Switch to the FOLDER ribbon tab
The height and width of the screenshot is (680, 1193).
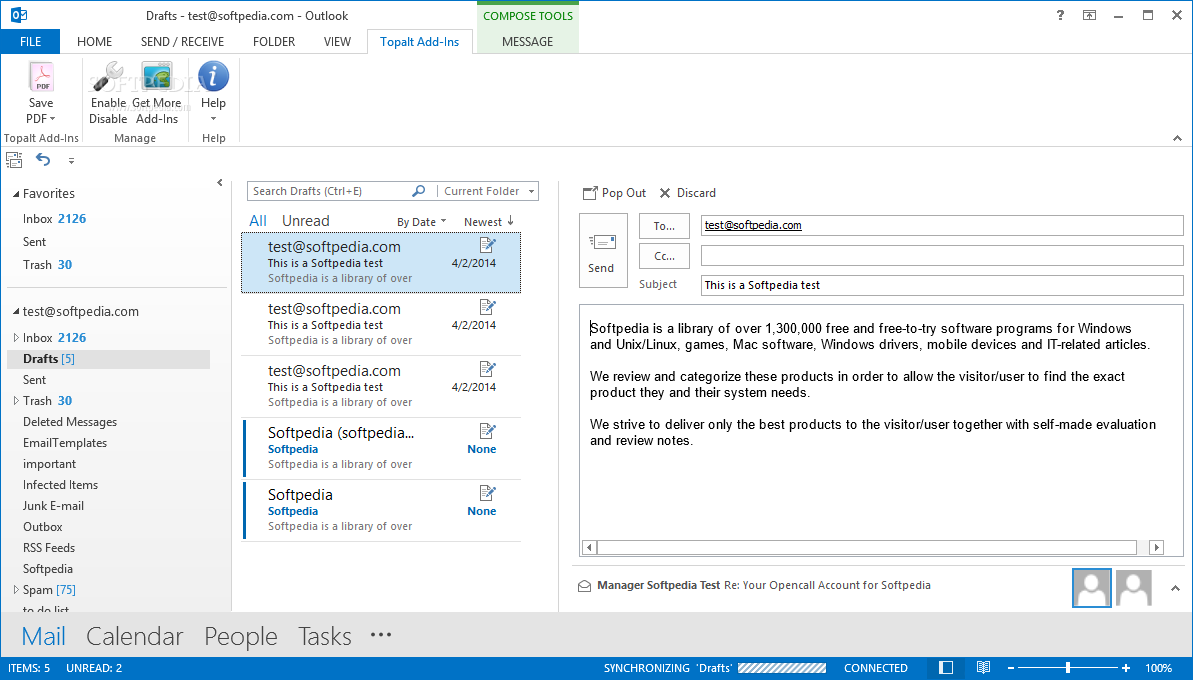pos(274,42)
